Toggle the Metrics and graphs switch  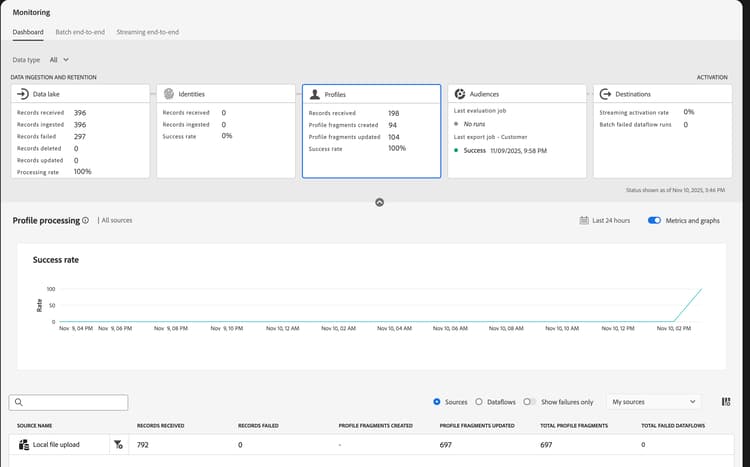point(655,220)
